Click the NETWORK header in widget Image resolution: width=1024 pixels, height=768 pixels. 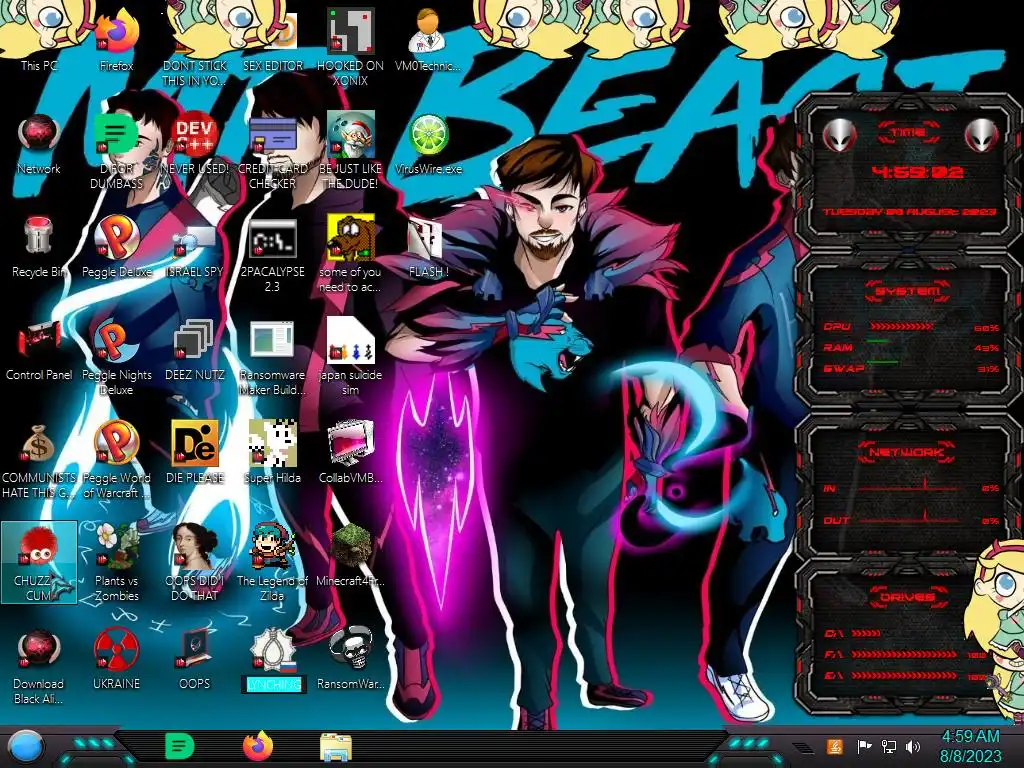pos(908,452)
